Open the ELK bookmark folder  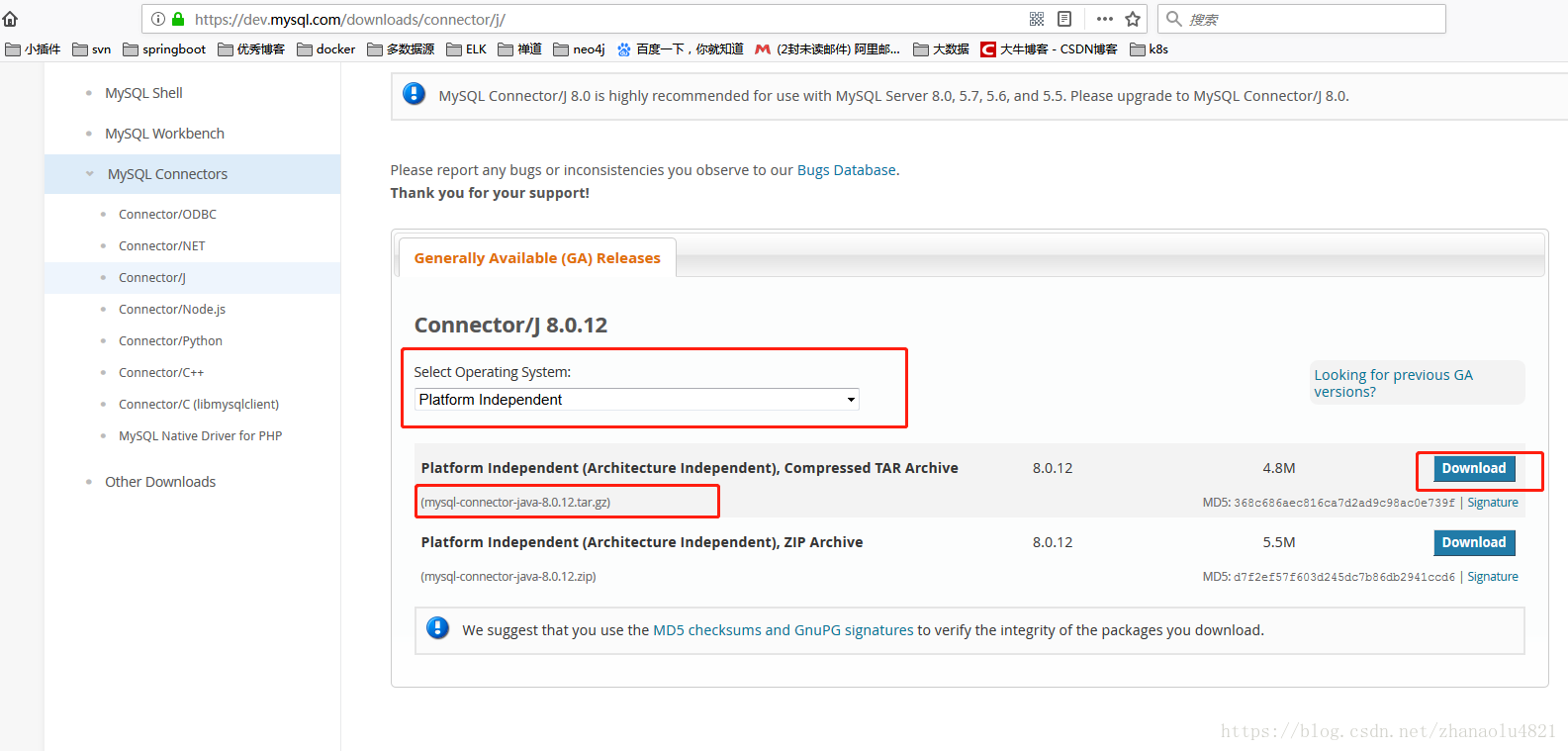(467, 49)
